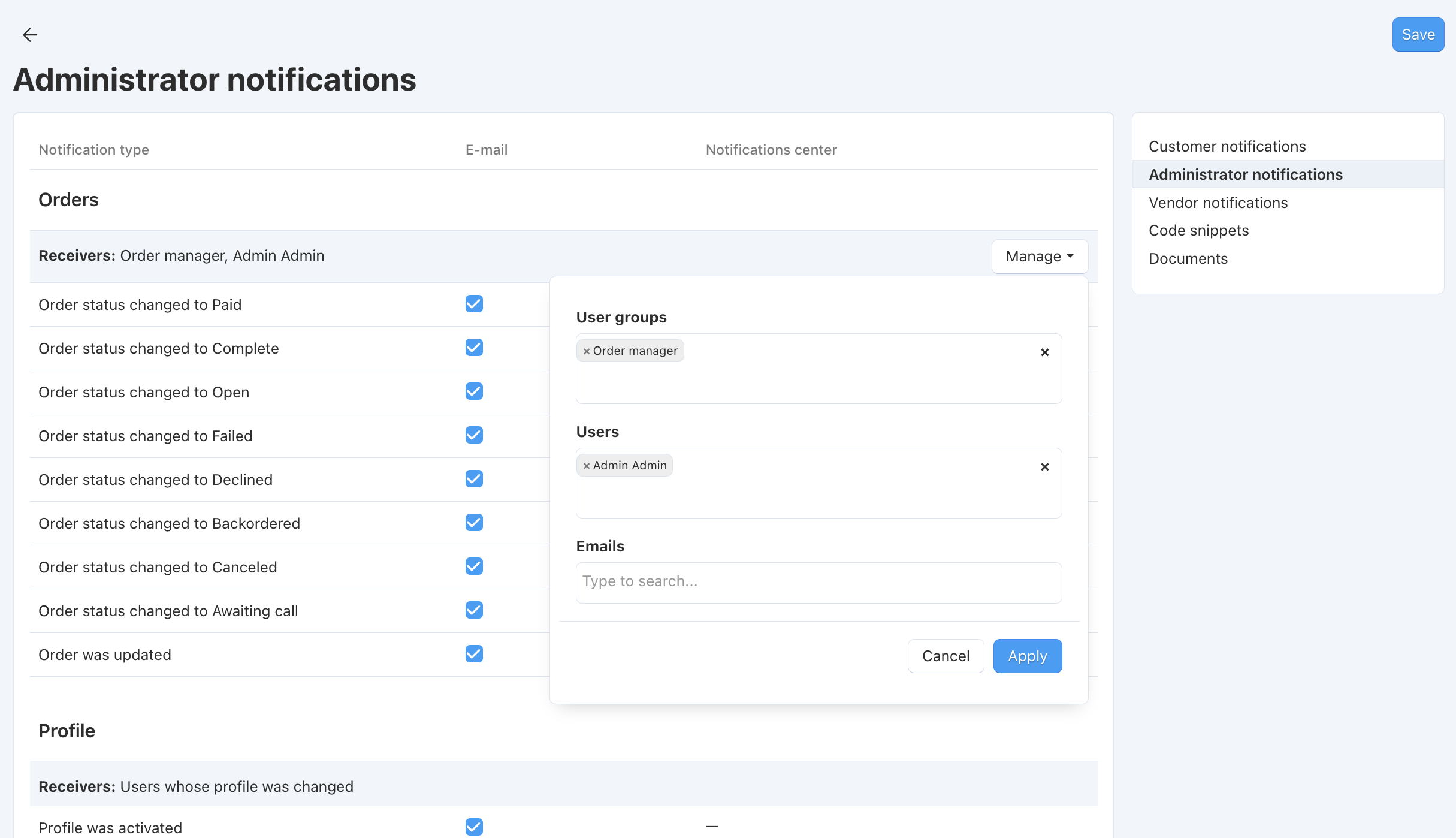The width and height of the screenshot is (1456, 838).
Task: Uncheck e-mail for Order status changed to Backordered
Action: point(474,523)
